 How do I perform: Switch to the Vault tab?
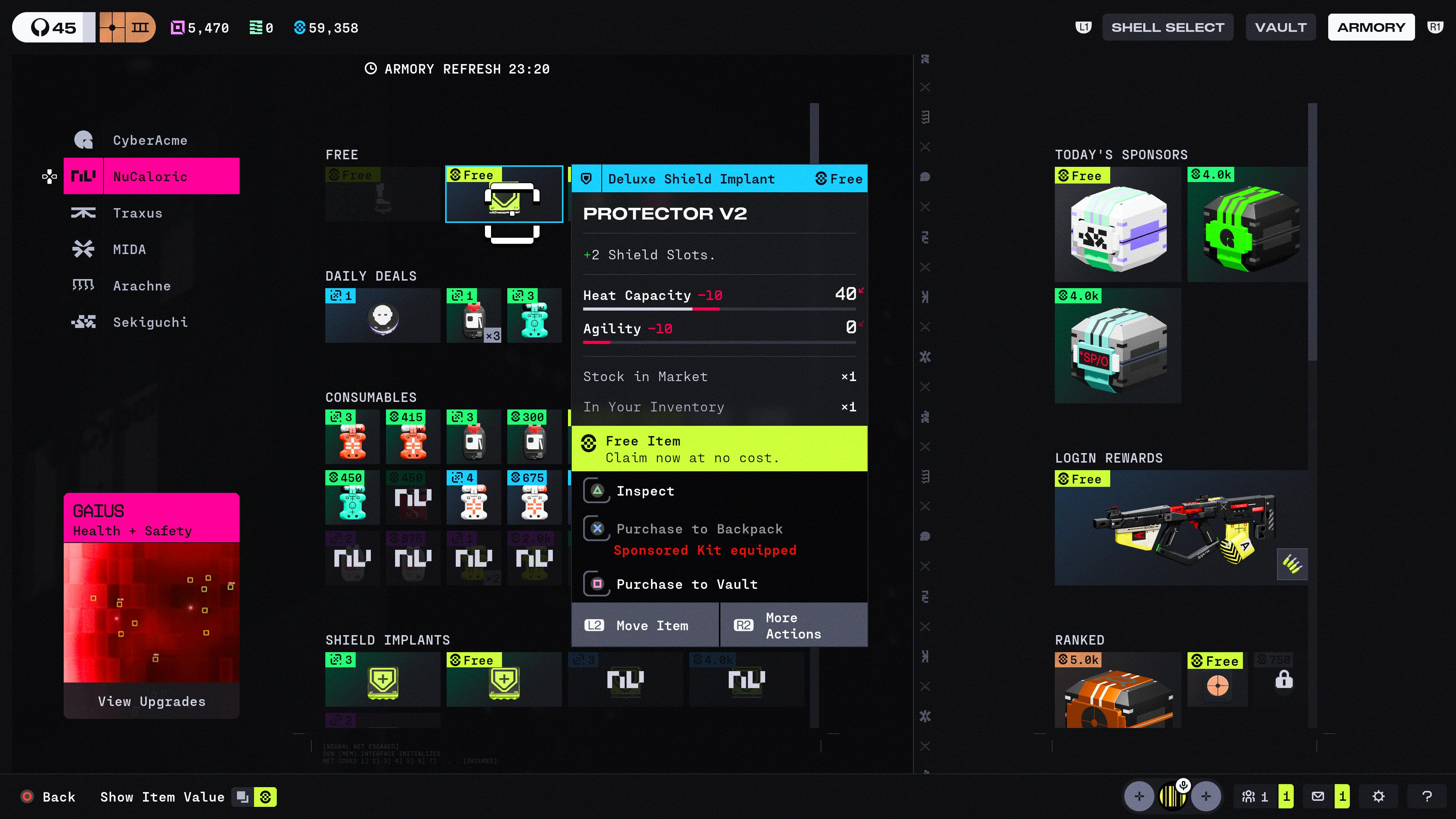click(x=1281, y=27)
